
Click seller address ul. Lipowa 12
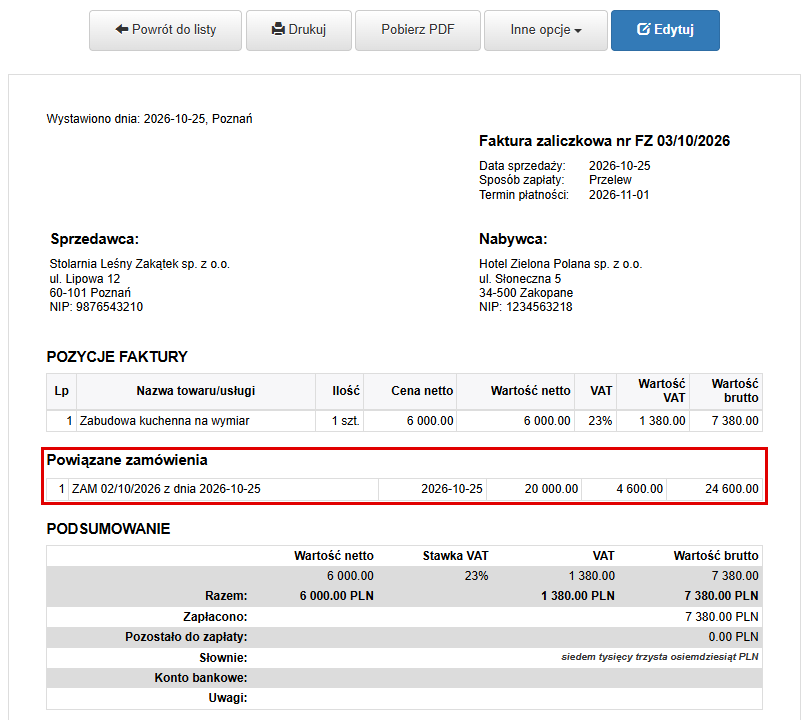pos(85,279)
